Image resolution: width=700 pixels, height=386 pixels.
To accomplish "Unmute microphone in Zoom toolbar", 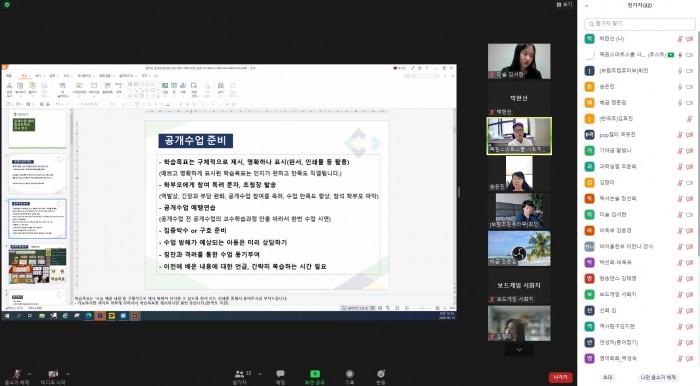I will 17,377.
